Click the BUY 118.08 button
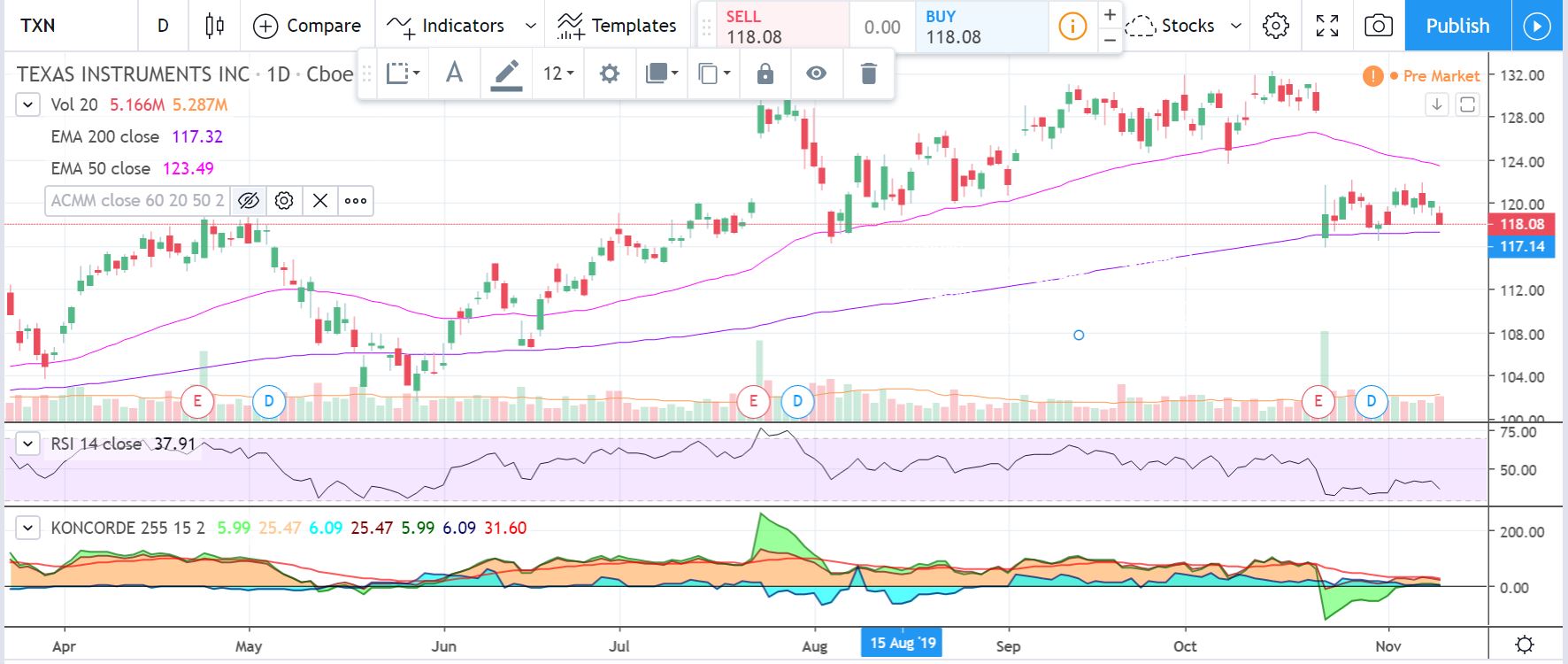The width and height of the screenshot is (1568, 664). tap(980, 27)
